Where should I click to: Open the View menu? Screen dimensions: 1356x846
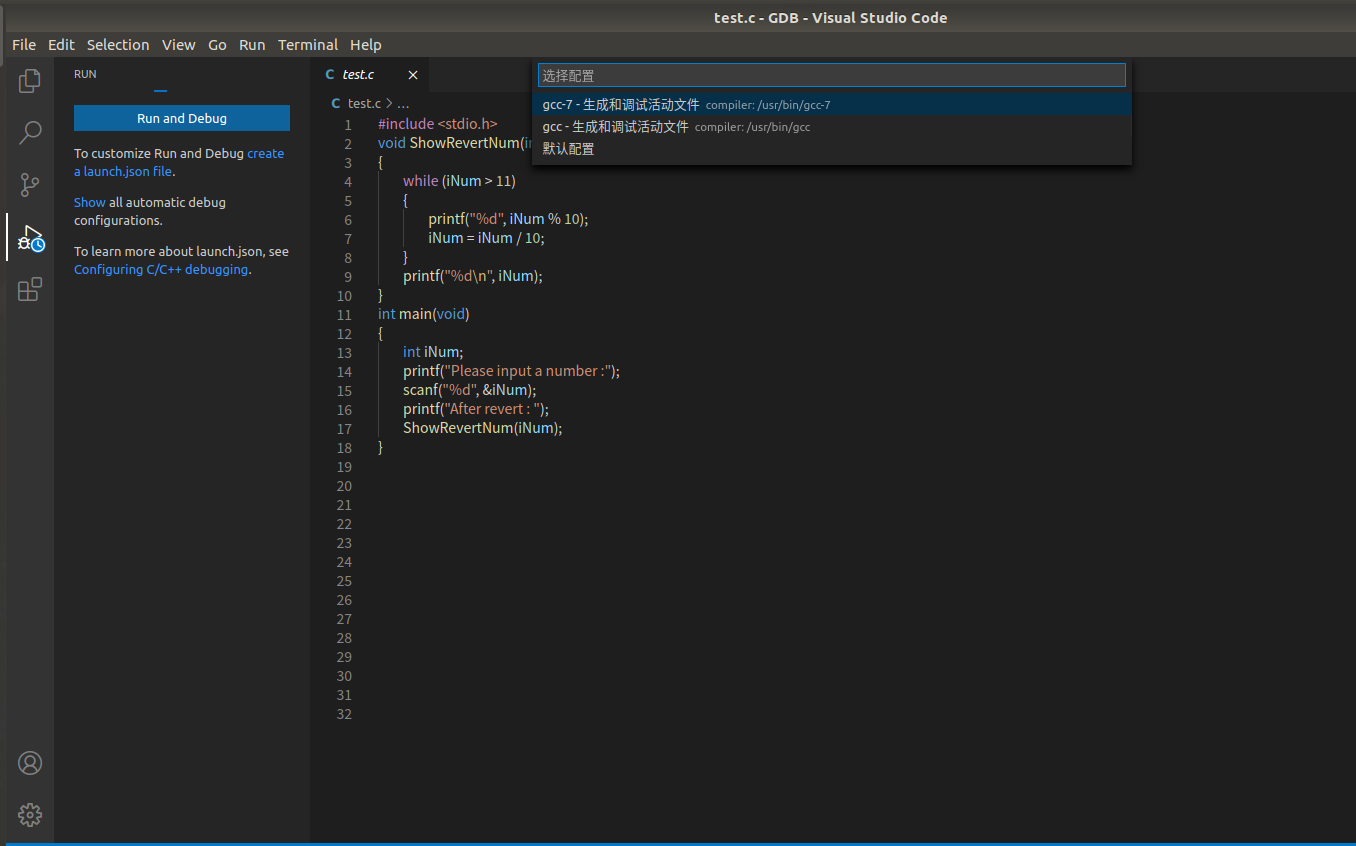pos(179,45)
